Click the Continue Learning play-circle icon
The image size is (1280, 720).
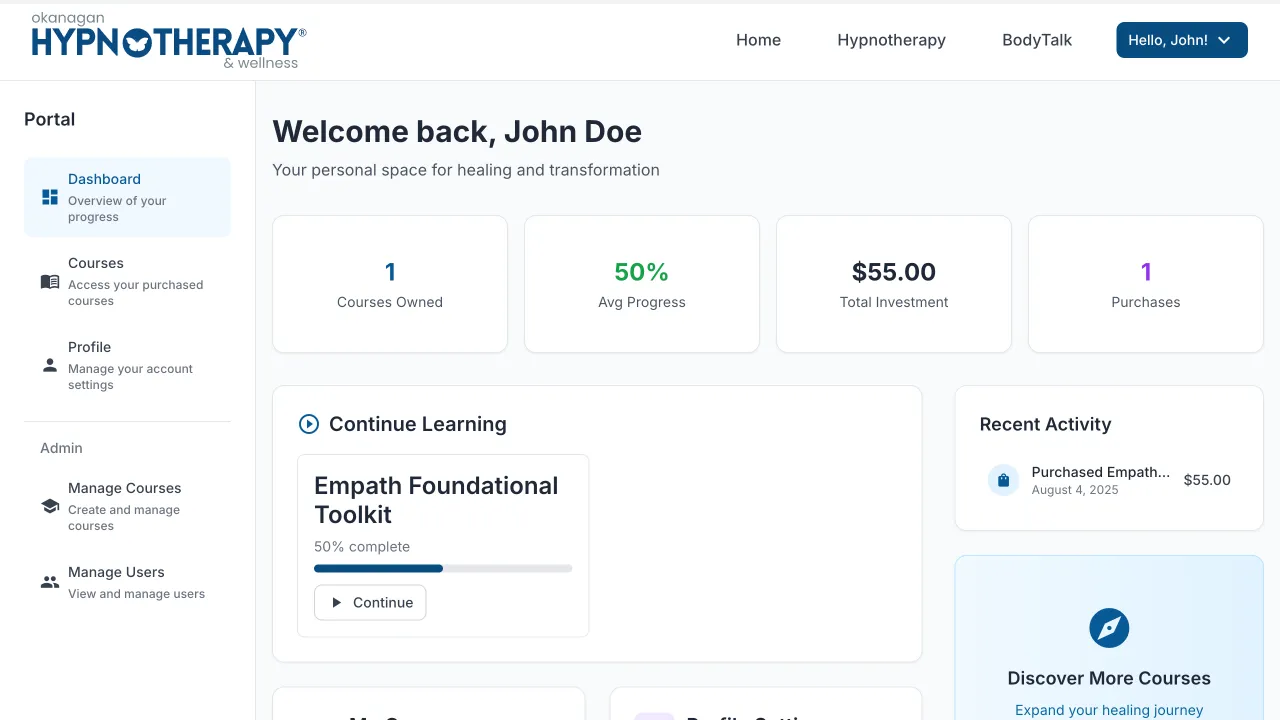308,424
